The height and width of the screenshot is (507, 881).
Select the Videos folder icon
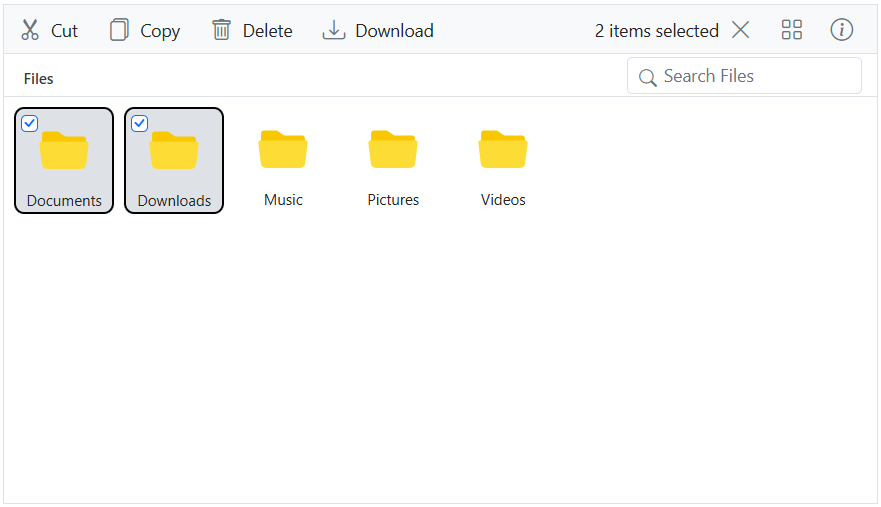click(x=503, y=150)
